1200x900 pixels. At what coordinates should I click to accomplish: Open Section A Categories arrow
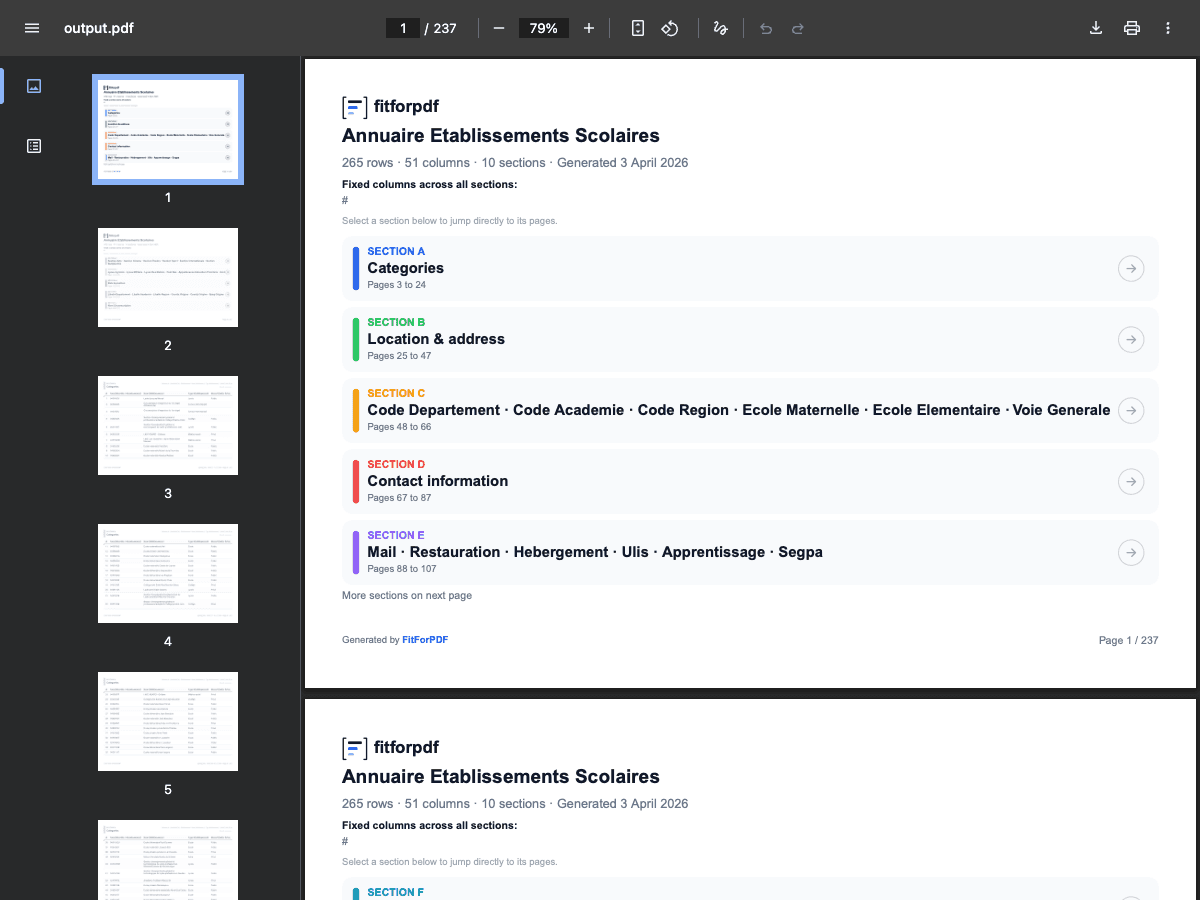[x=1130, y=269]
